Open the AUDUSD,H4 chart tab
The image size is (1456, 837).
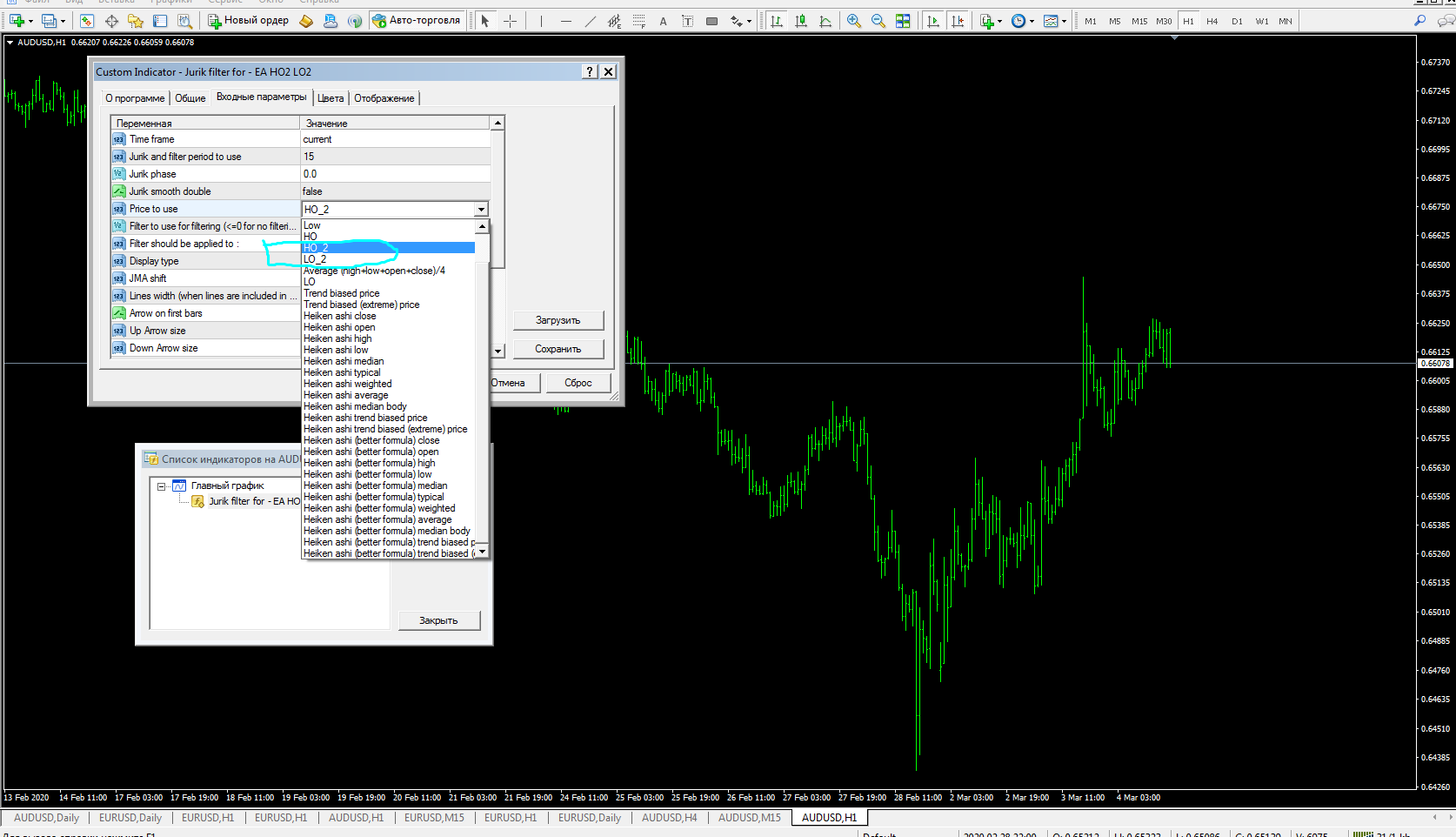669,818
